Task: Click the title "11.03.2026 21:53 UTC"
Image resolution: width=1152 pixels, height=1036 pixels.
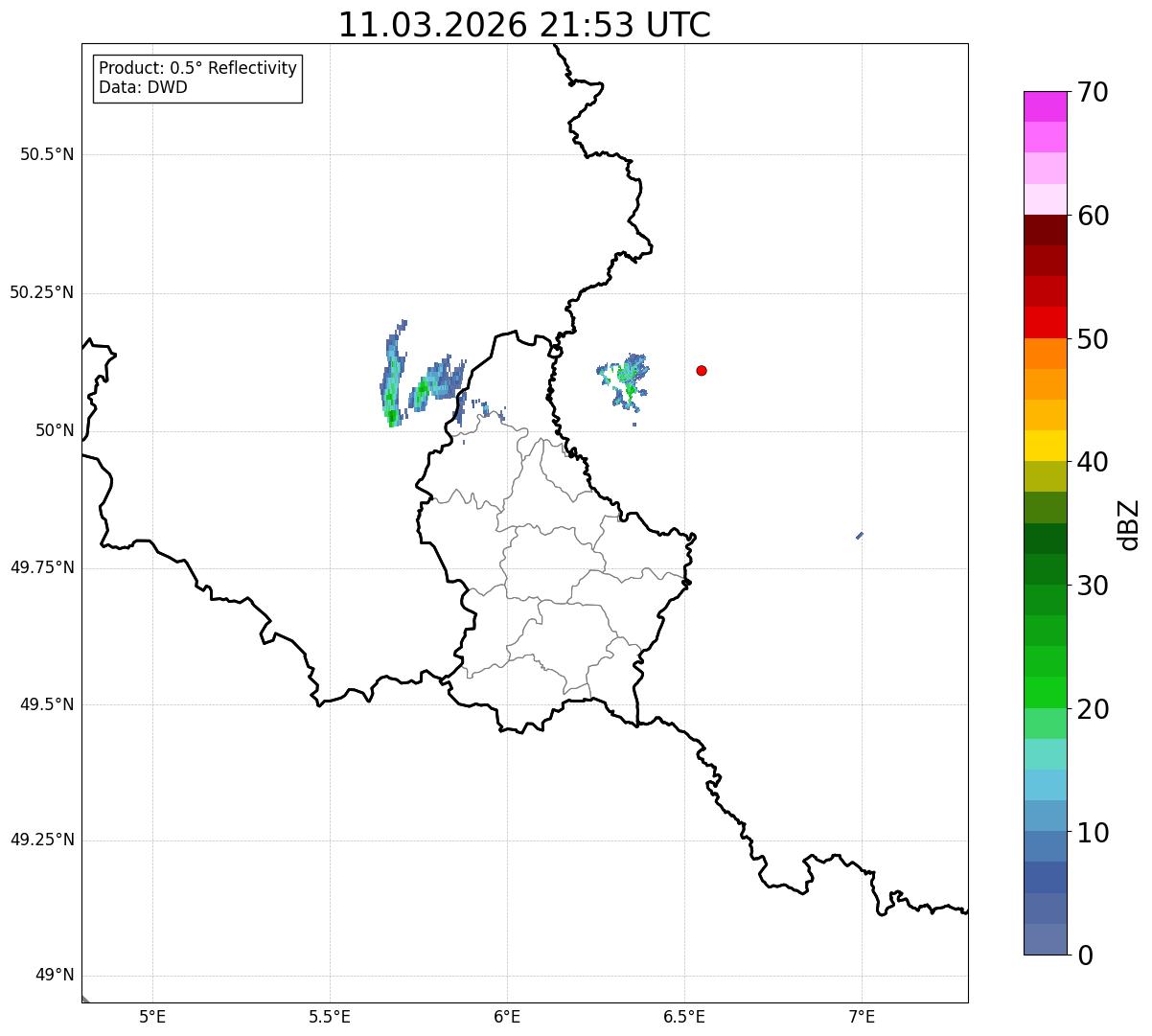Action: point(524,25)
